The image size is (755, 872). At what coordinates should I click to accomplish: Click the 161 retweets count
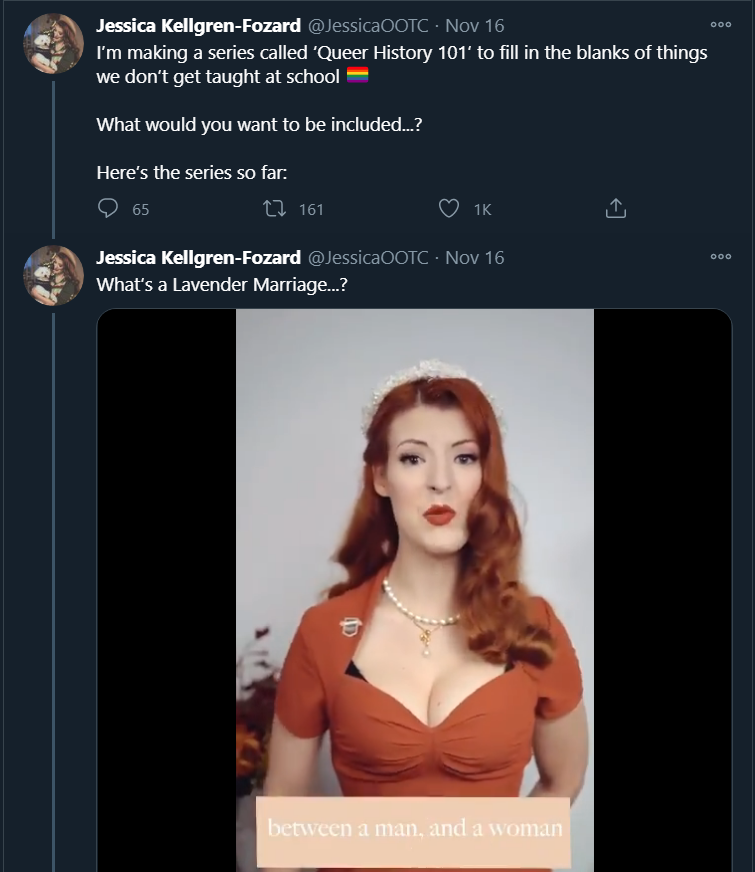point(311,209)
